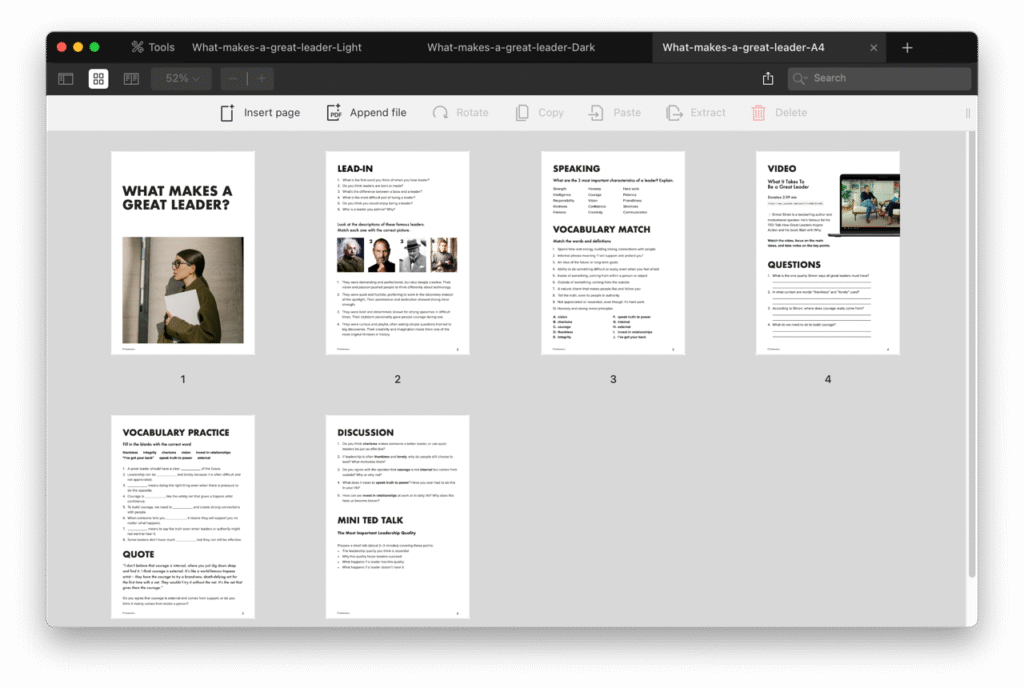The image size is (1024, 688).
Task: Click the share document icon
Action: (x=768, y=78)
